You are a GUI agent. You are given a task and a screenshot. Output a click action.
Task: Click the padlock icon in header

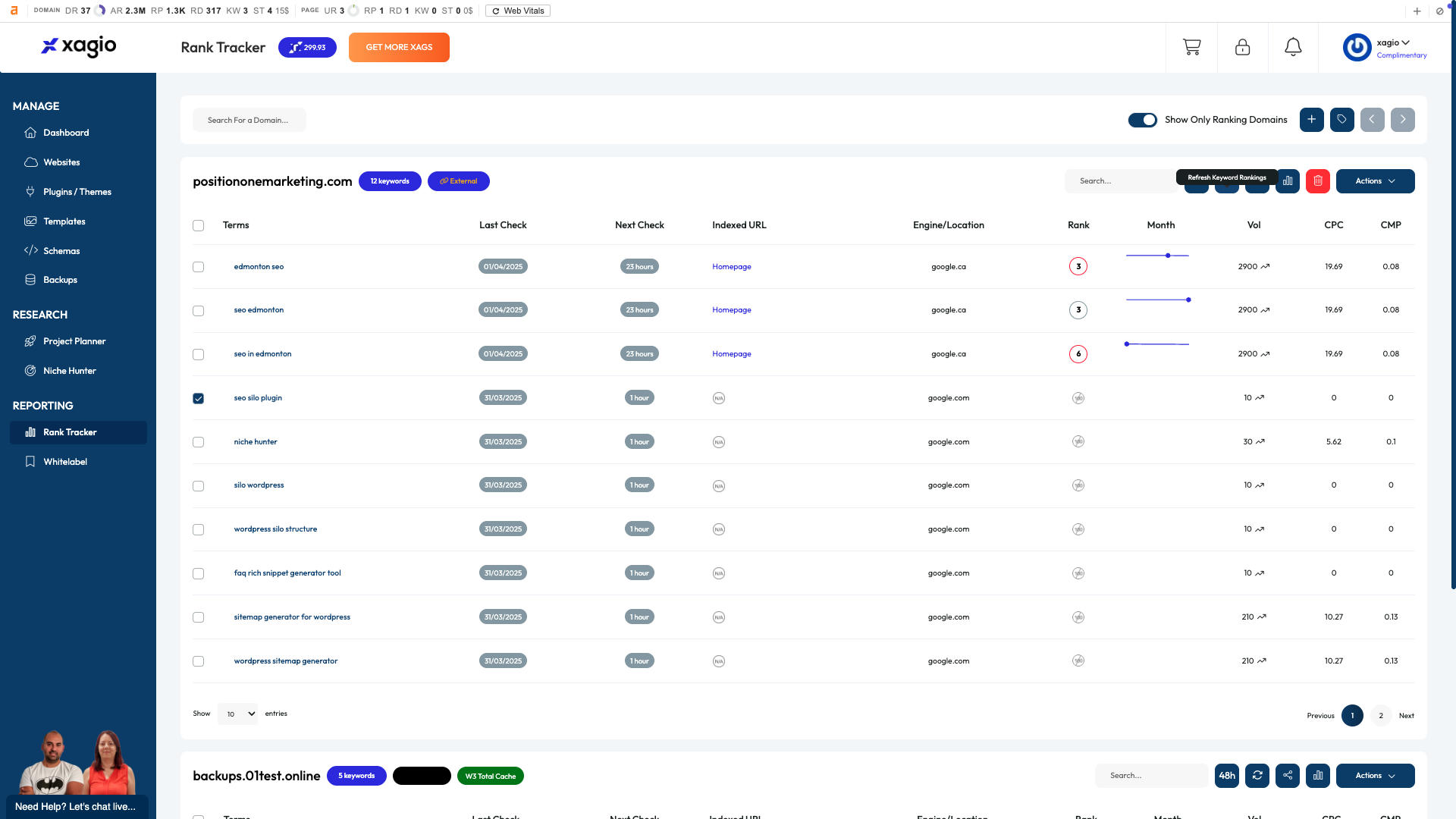coord(1242,47)
